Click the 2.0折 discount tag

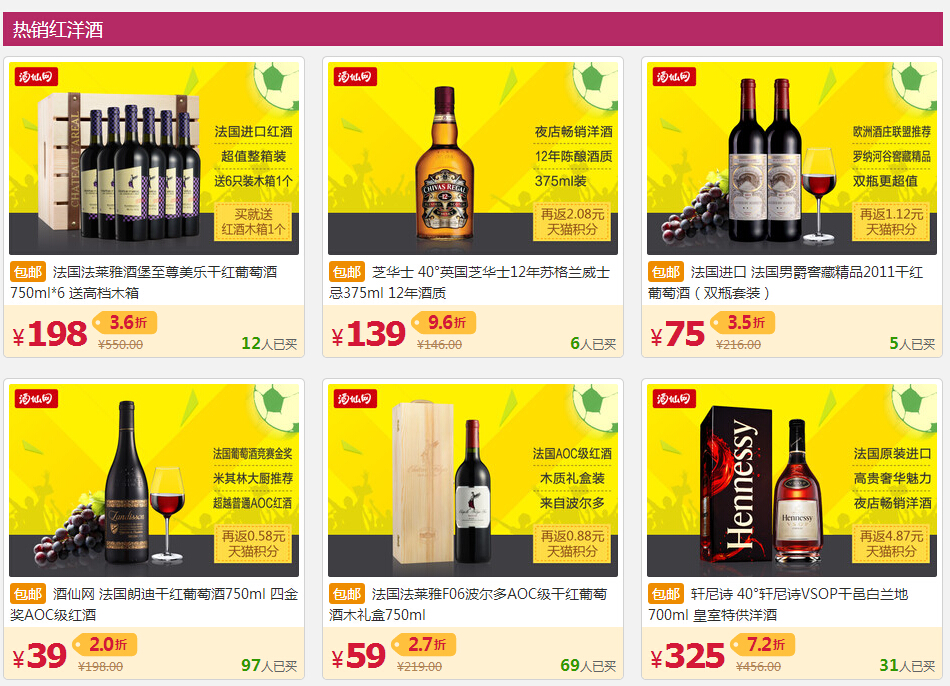[x=105, y=644]
